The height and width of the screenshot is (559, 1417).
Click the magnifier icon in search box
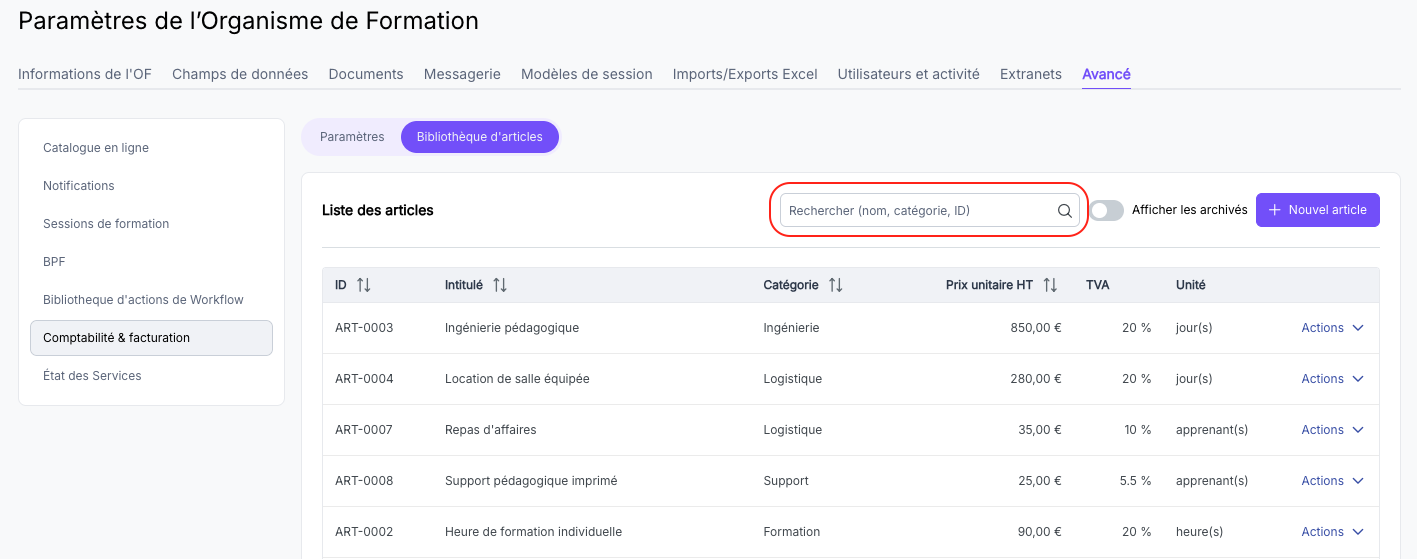pyautogui.click(x=1065, y=211)
